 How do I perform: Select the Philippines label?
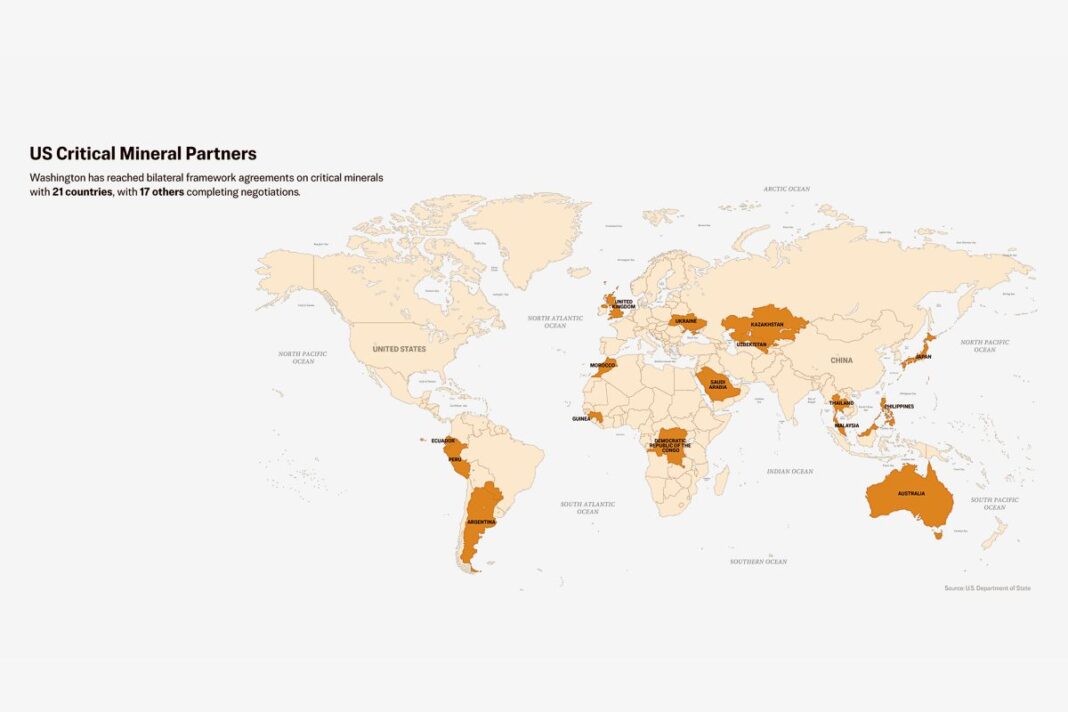(x=899, y=406)
